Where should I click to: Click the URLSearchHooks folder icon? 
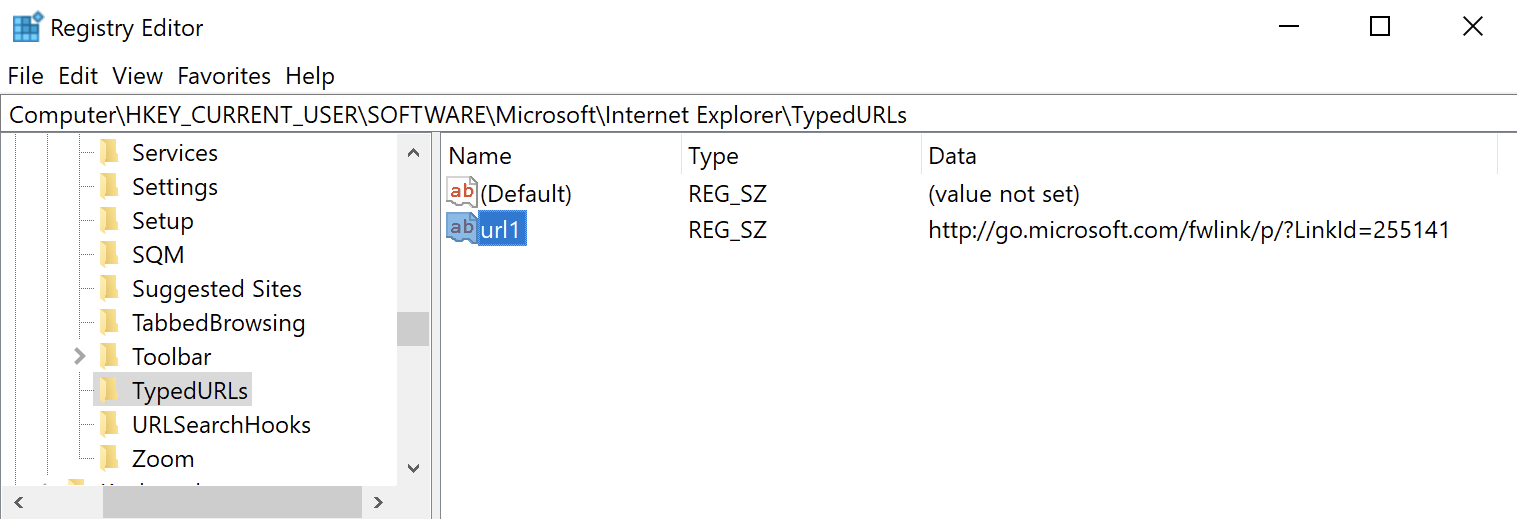point(109,425)
